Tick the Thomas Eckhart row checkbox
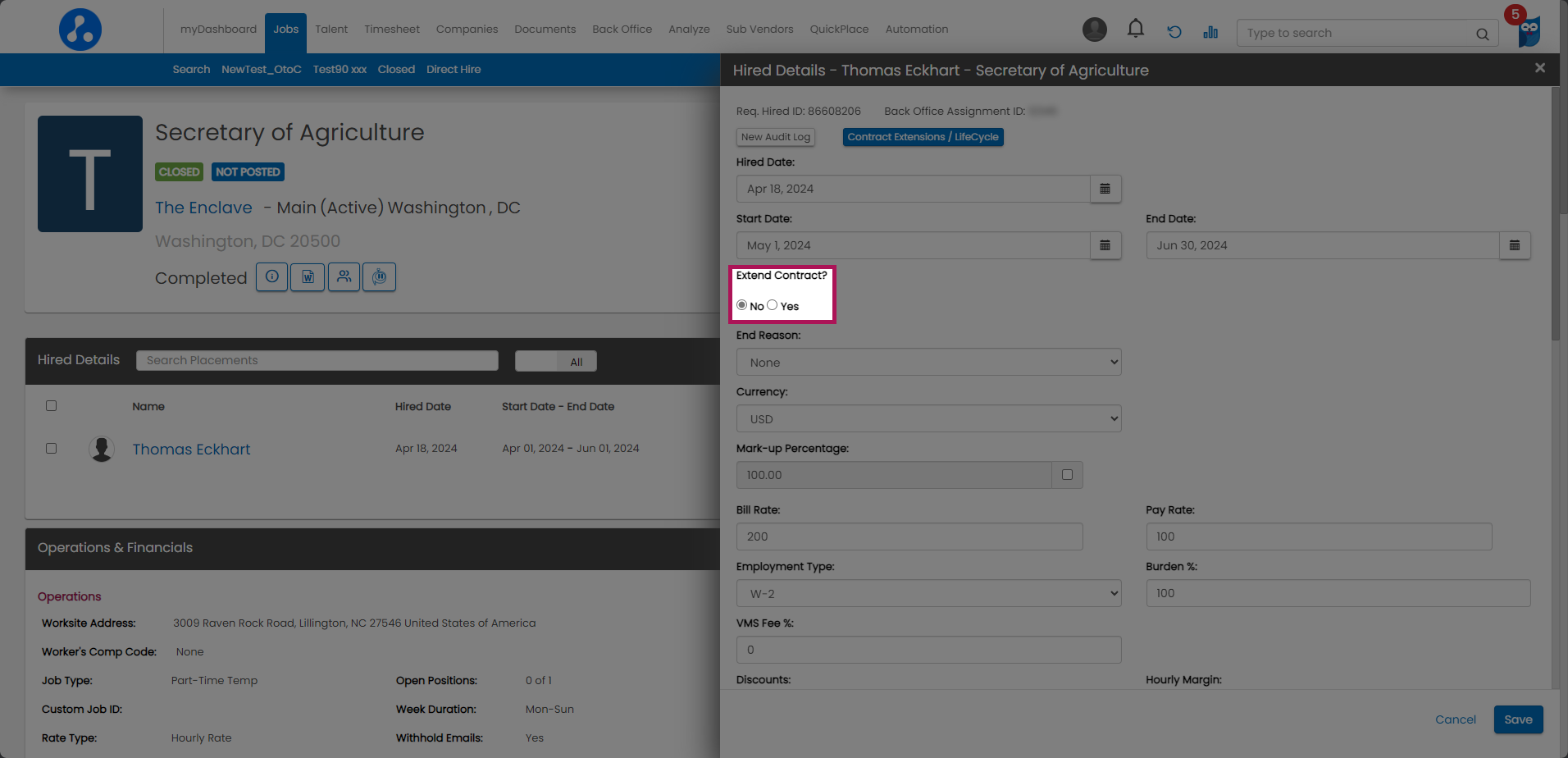The image size is (1568, 758). click(52, 449)
